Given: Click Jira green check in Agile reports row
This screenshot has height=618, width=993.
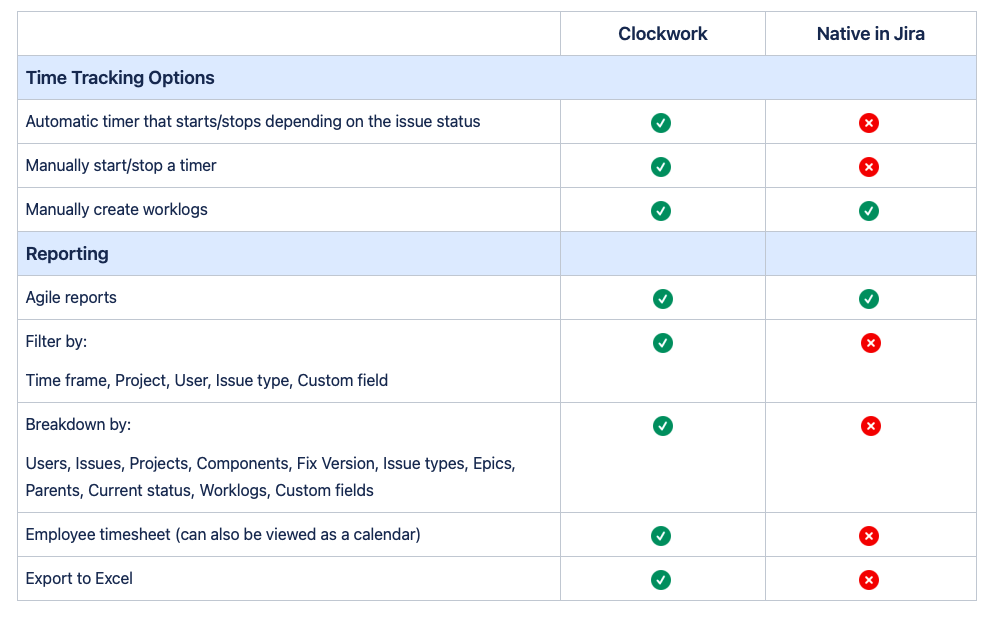Looking at the screenshot, I should (868, 299).
